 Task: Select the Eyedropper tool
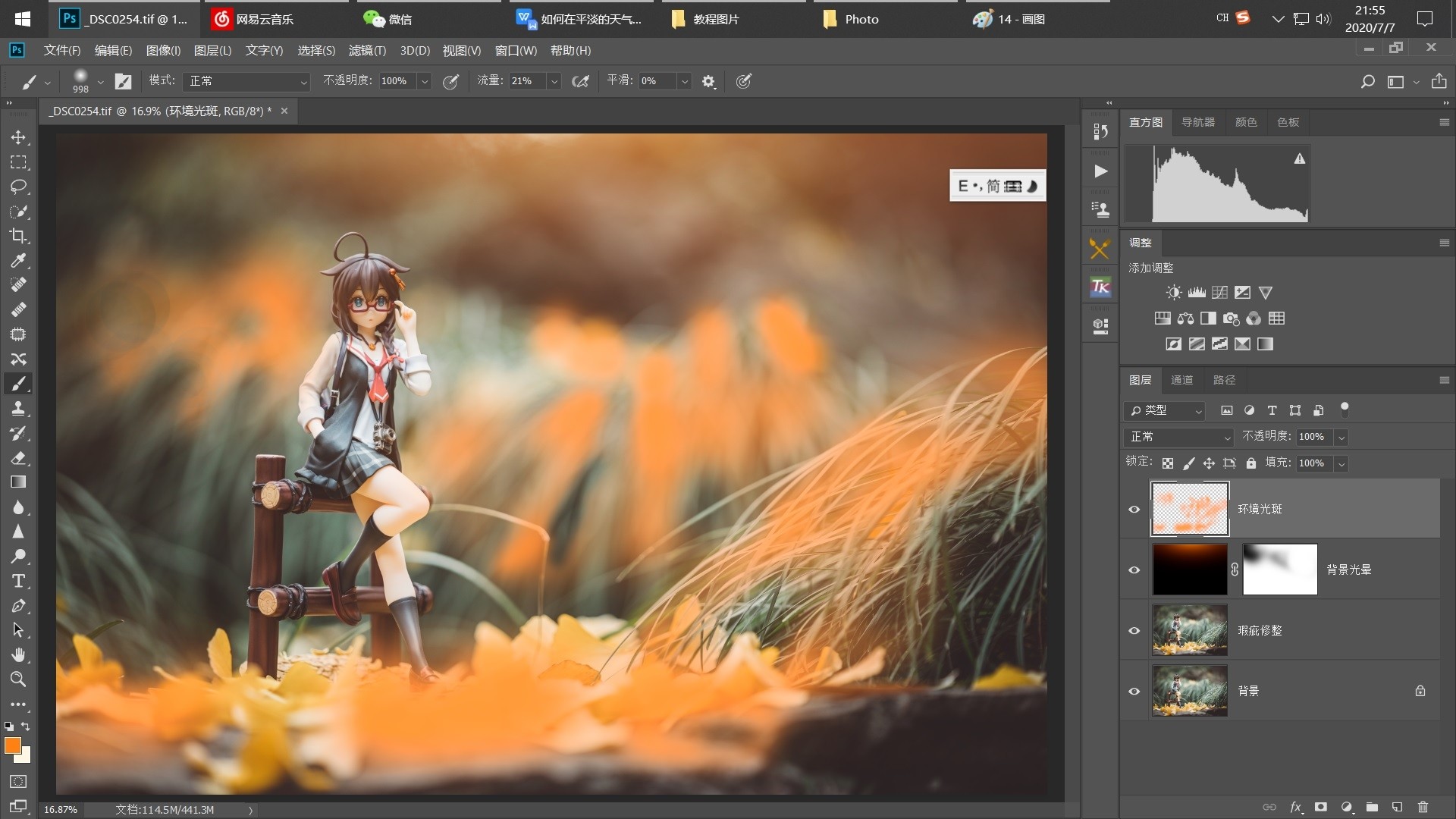tap(18, 261)
